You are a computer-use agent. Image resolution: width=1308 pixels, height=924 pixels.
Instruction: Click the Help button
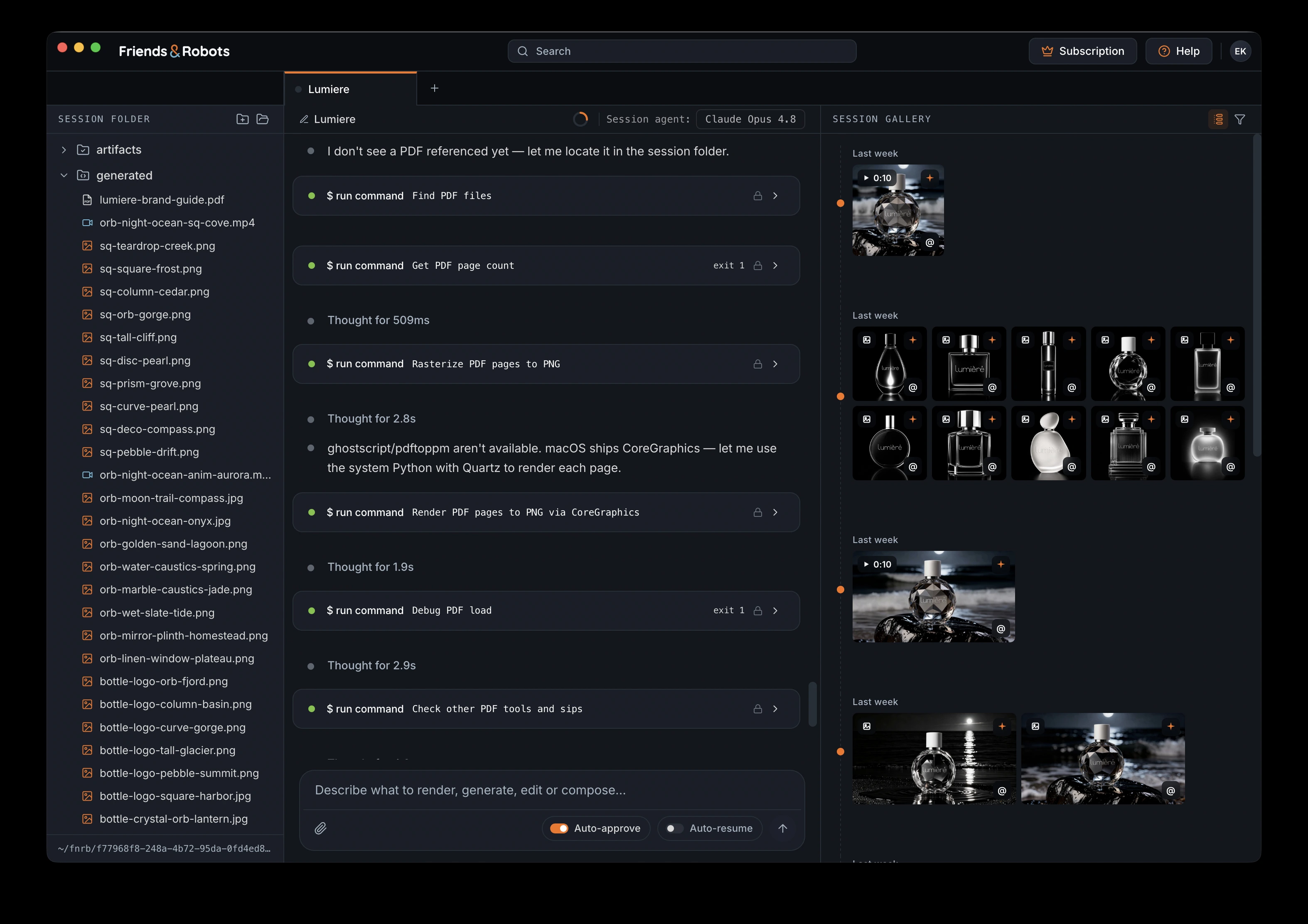[1178, 51]
